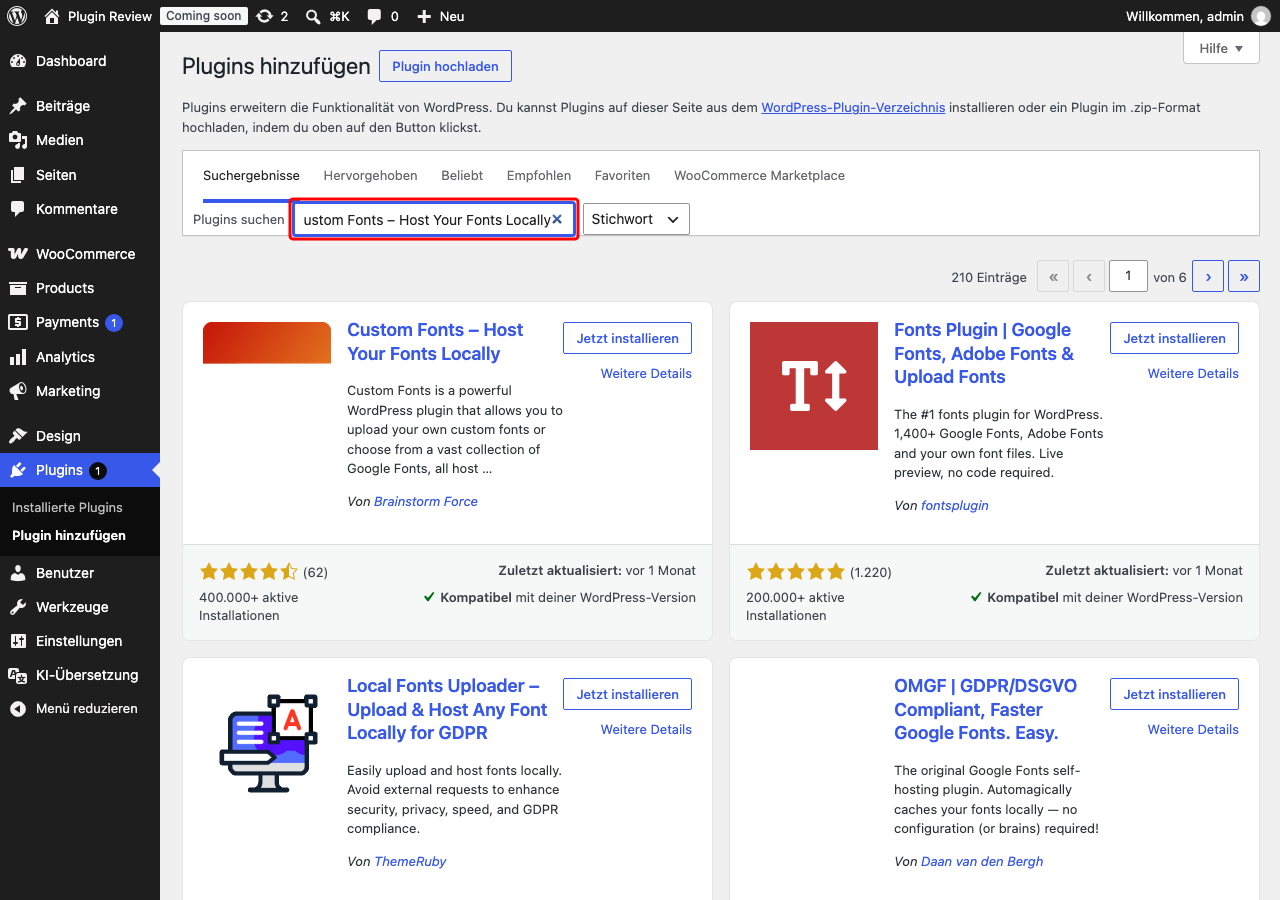Open Weitere Details for Fonts Plugin
The image size is (1280, 900).
point(1193,373)
